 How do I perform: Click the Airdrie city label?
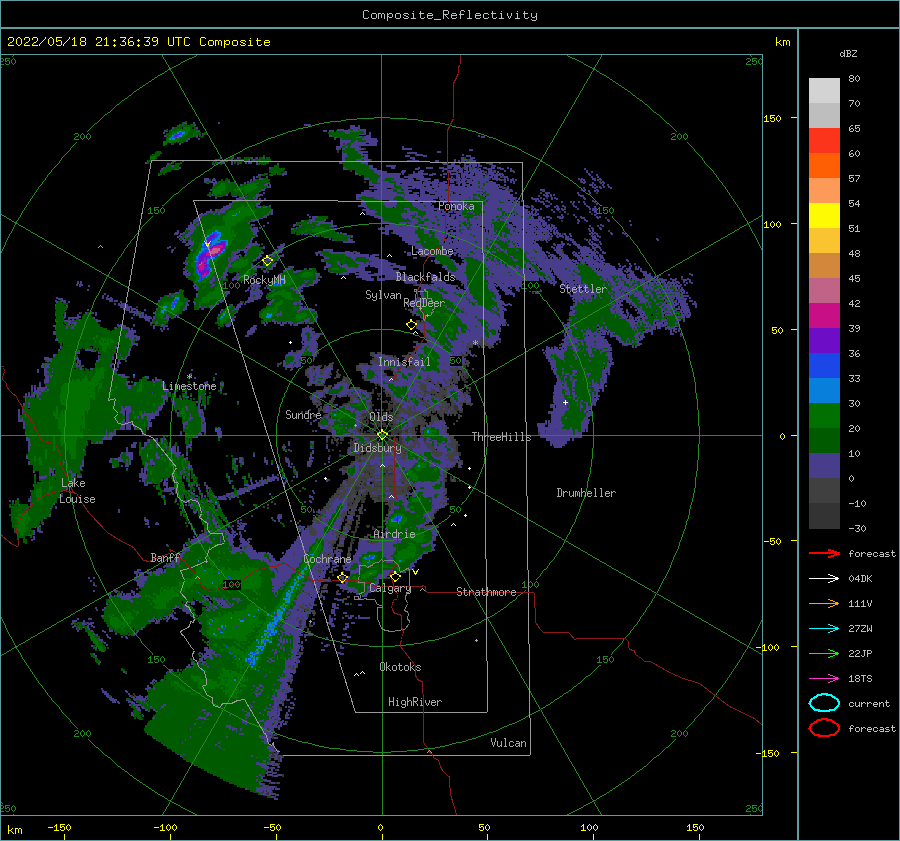(x=394, y=534)
